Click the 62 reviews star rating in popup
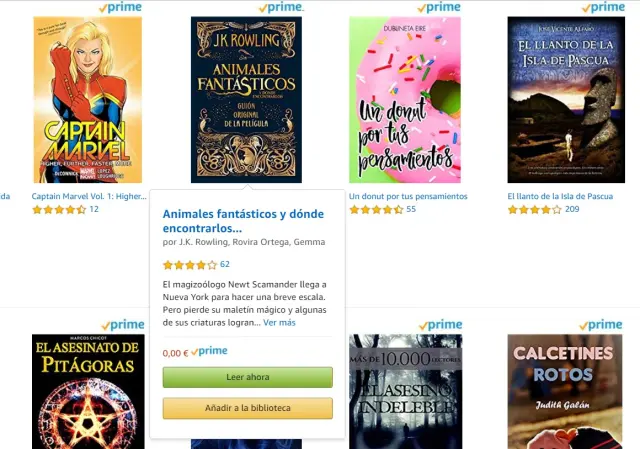This screenshot has width=640, height=449. point(190,265)
